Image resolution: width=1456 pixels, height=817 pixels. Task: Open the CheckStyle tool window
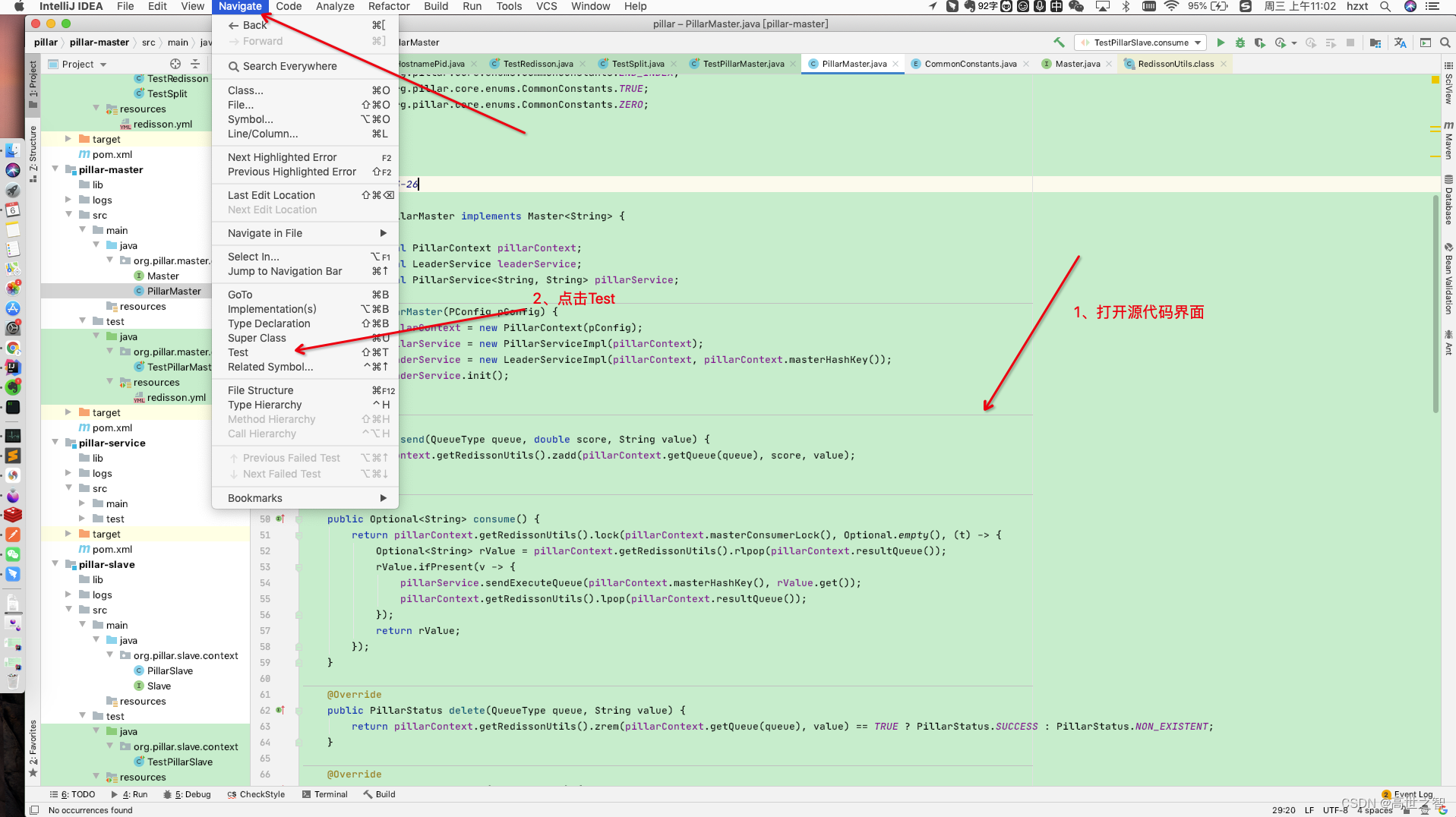[256, 794]
